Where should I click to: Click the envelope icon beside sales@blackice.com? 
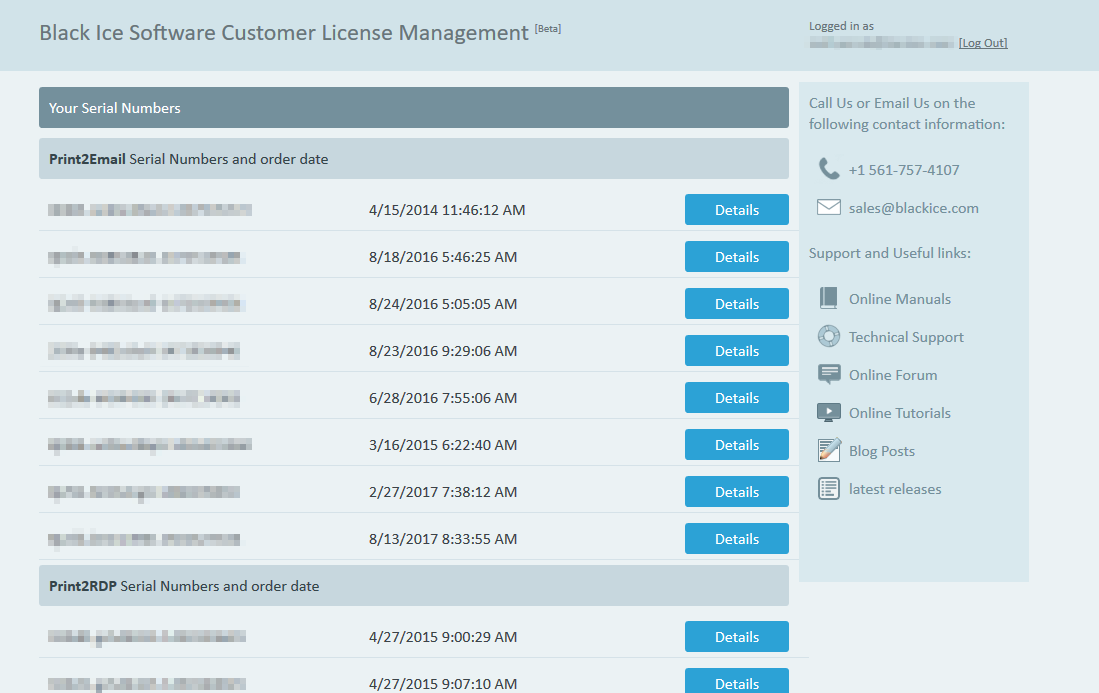[828, 207]
